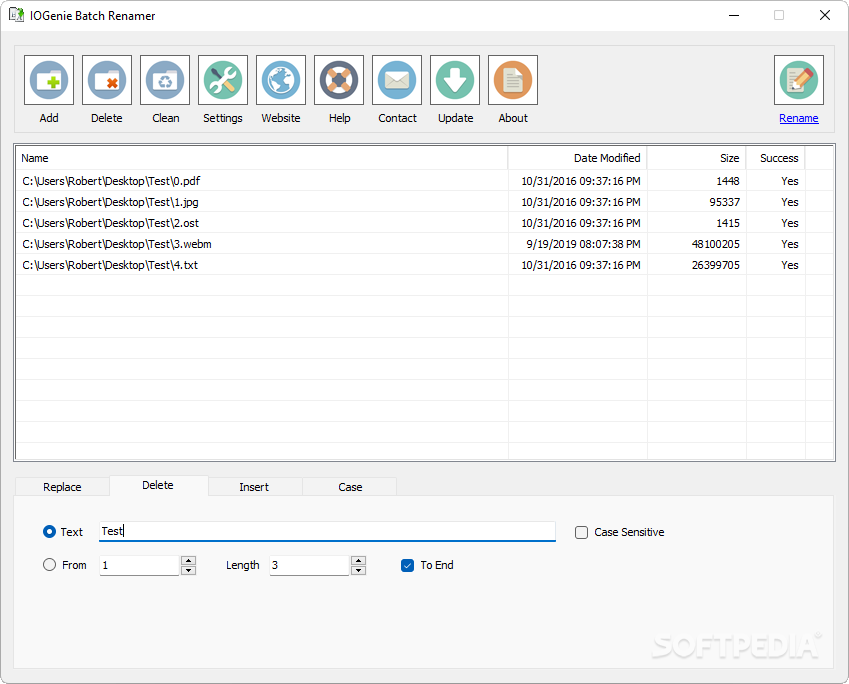Viewport: 849px width, 684px height.
Task: Click the date 9/19/2019 08:07:38 PM
Action: 583,244
